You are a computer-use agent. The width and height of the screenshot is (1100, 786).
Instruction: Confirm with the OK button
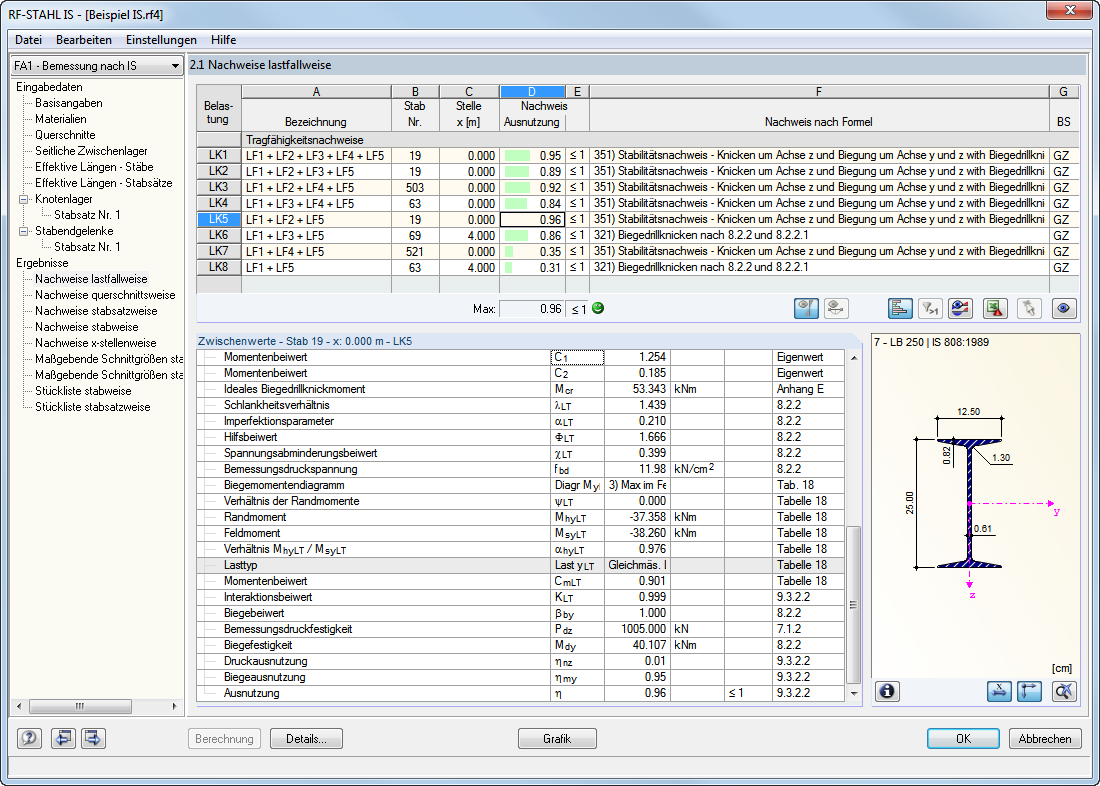963,738
